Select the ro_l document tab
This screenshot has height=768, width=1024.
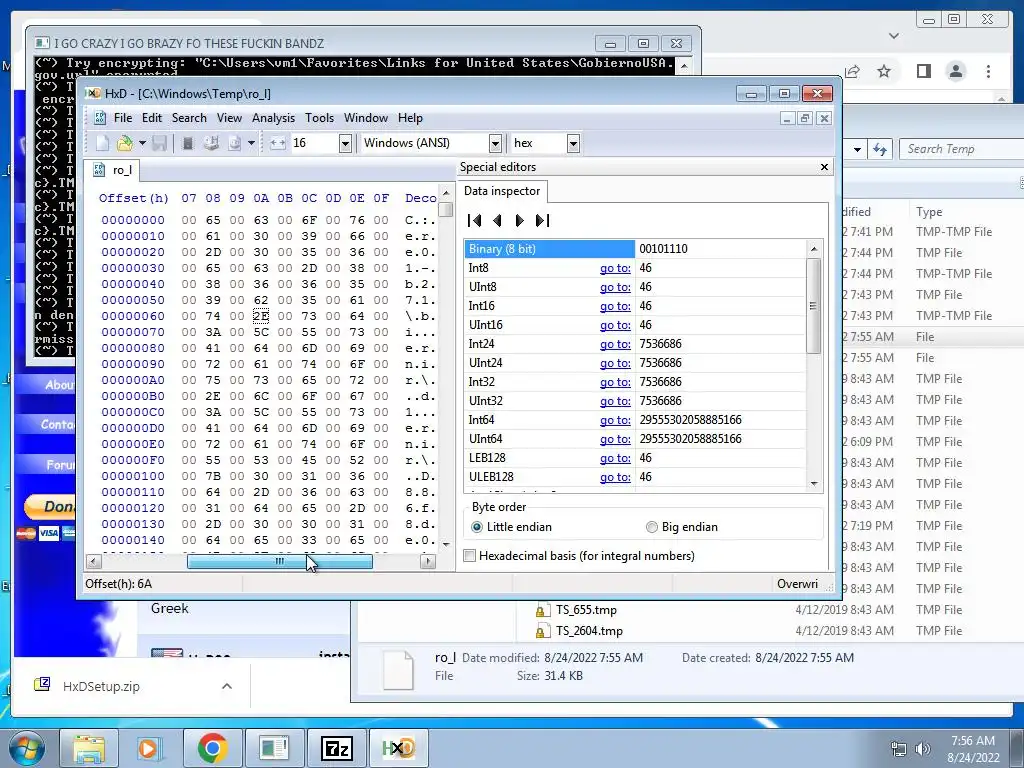pyautogui.click(x=113, y=170)
